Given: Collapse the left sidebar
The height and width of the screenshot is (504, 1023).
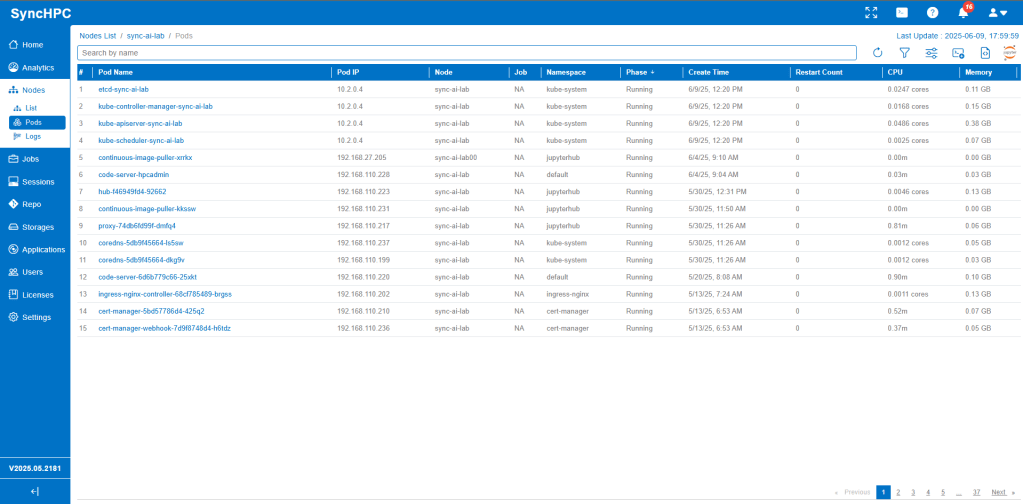Looking at the screenshot, I should point(35,491).
